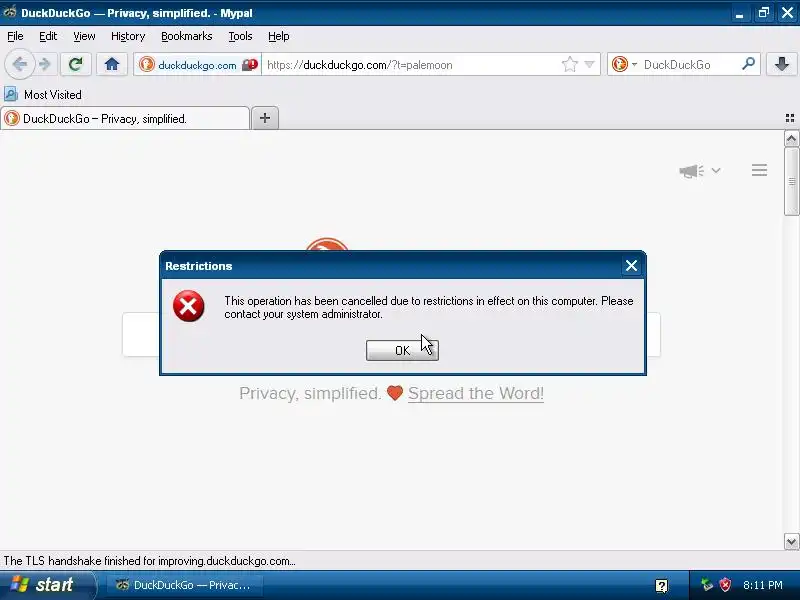Go forward with the Forward arrow button
The height and width of the screenshot is (600, 800).
click(x=45, y=64)
